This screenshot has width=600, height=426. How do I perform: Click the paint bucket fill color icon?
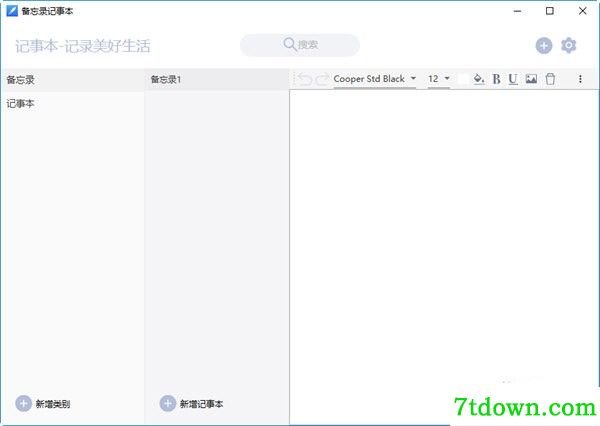pyautogui.click(x=479, y=79)
